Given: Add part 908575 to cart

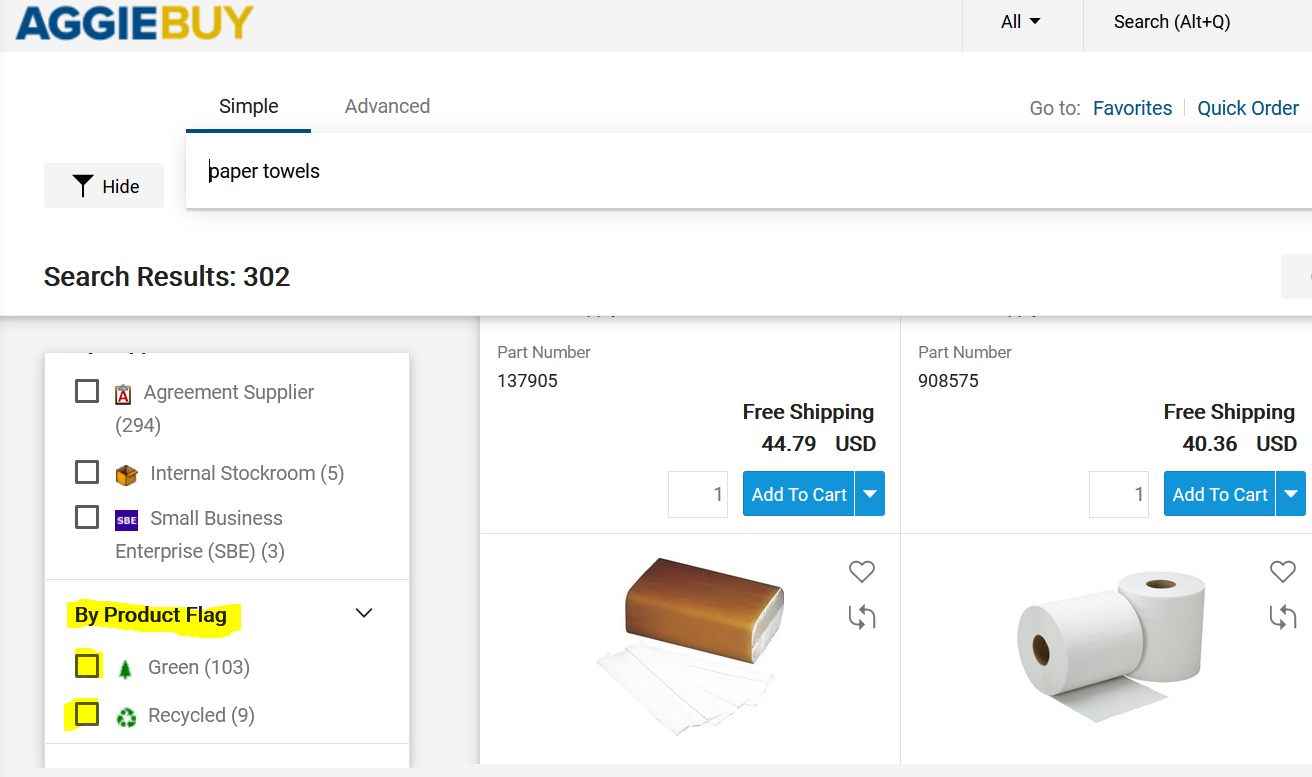Looking at the screenshot, I should tap(1220, 494).
